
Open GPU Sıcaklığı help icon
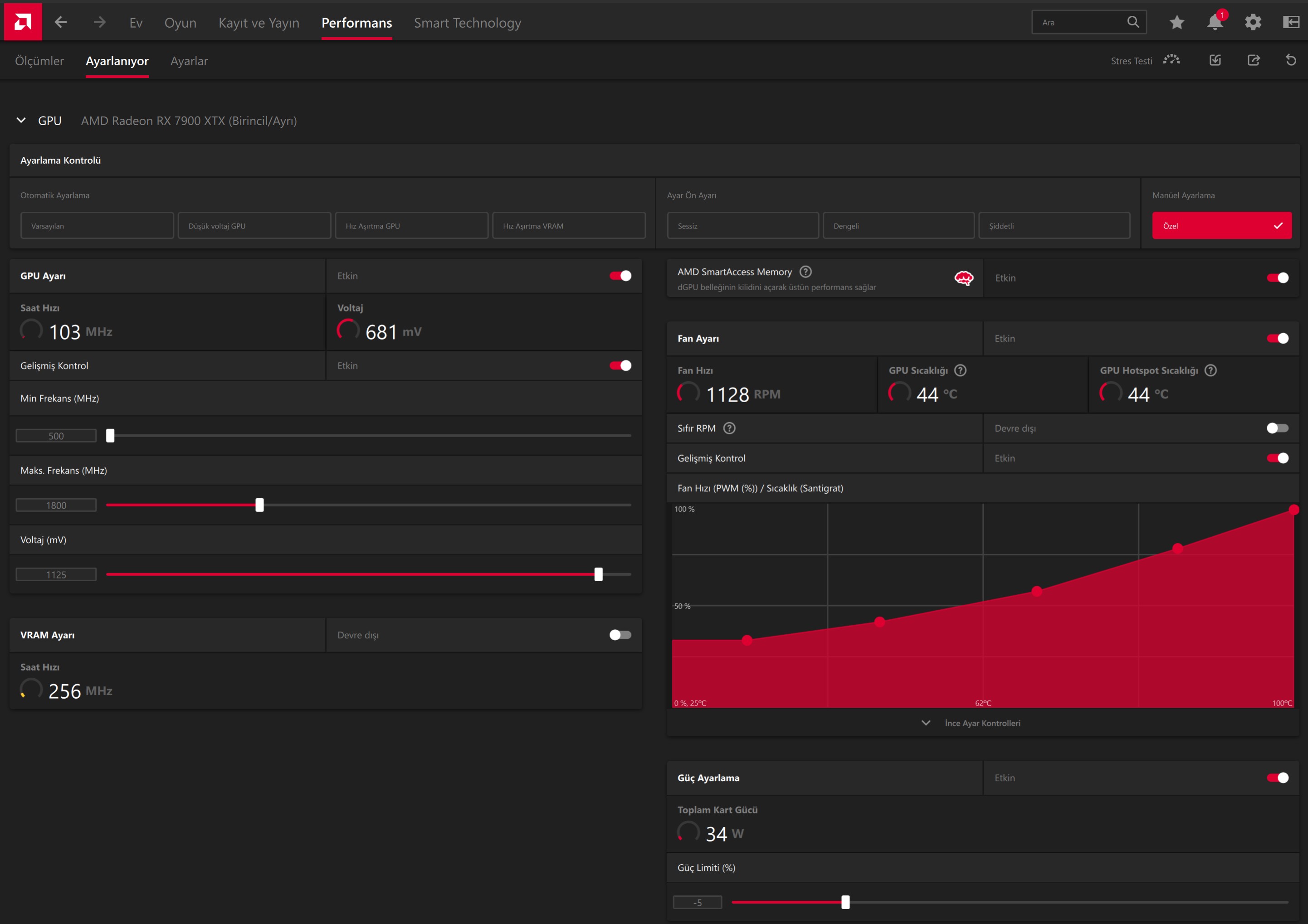click(x=961, y=370)
